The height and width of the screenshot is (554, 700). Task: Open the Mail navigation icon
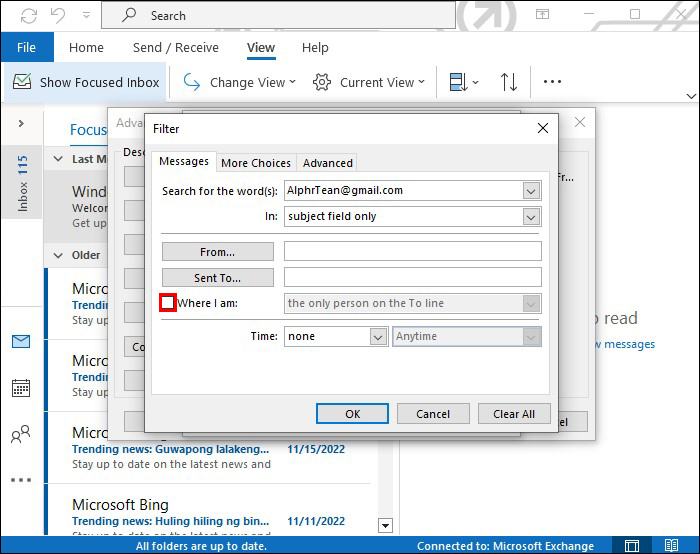coord(21,342)
